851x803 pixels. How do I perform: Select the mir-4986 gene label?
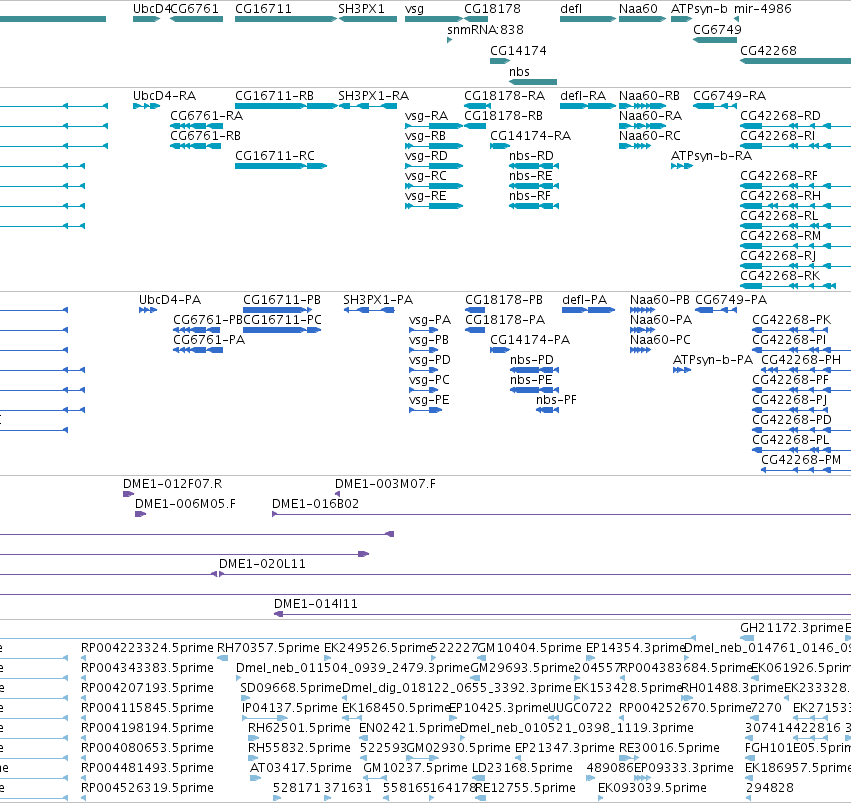(763, 9)
